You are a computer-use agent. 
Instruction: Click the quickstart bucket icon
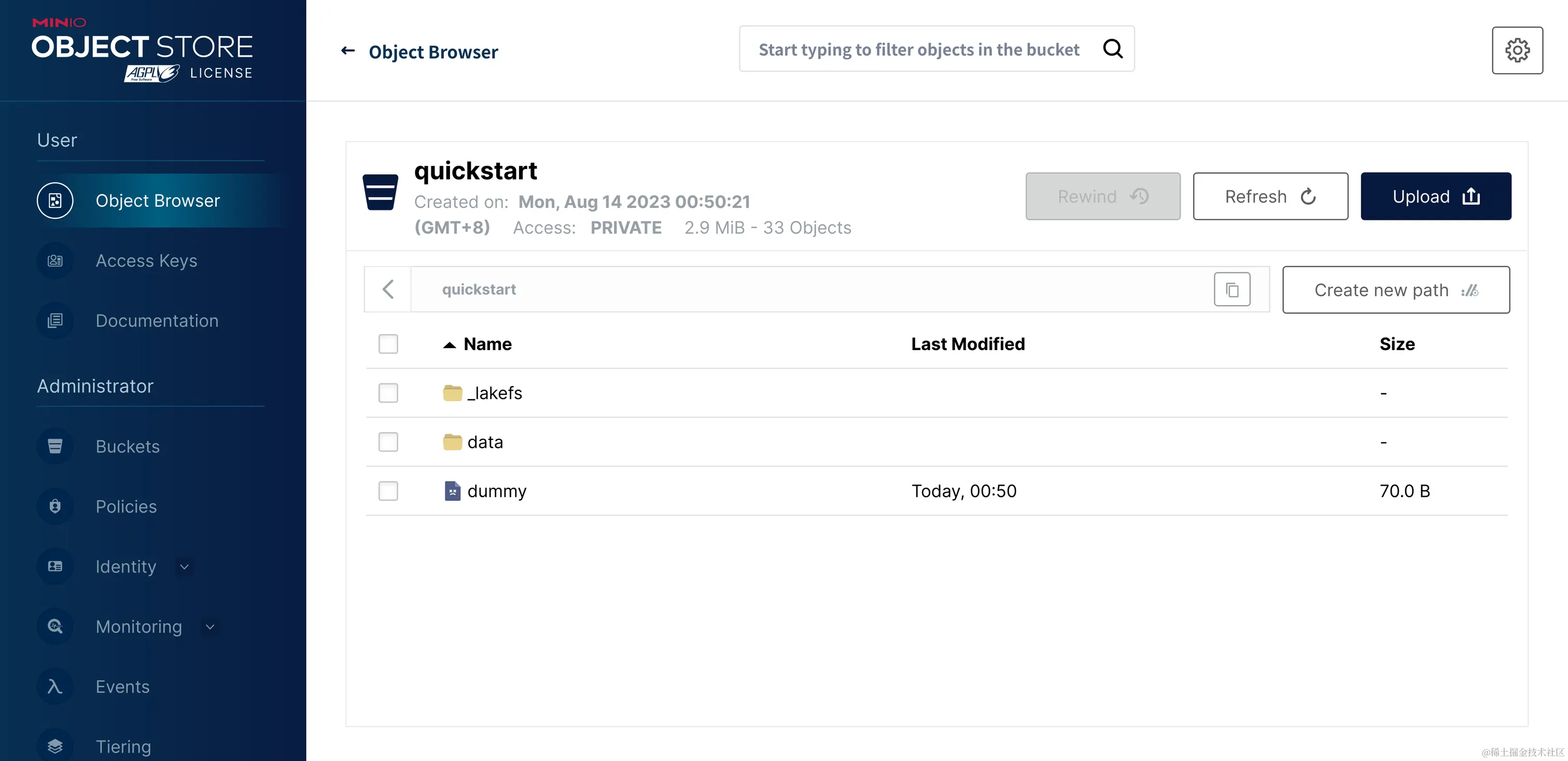[381, 192]
